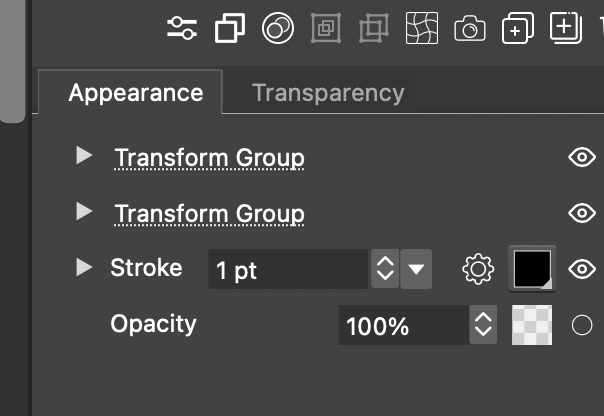Toggle the Stroke visibility eye
This screenshot has width=604, height=416.
pyautogui.click(x=581, y=268)
